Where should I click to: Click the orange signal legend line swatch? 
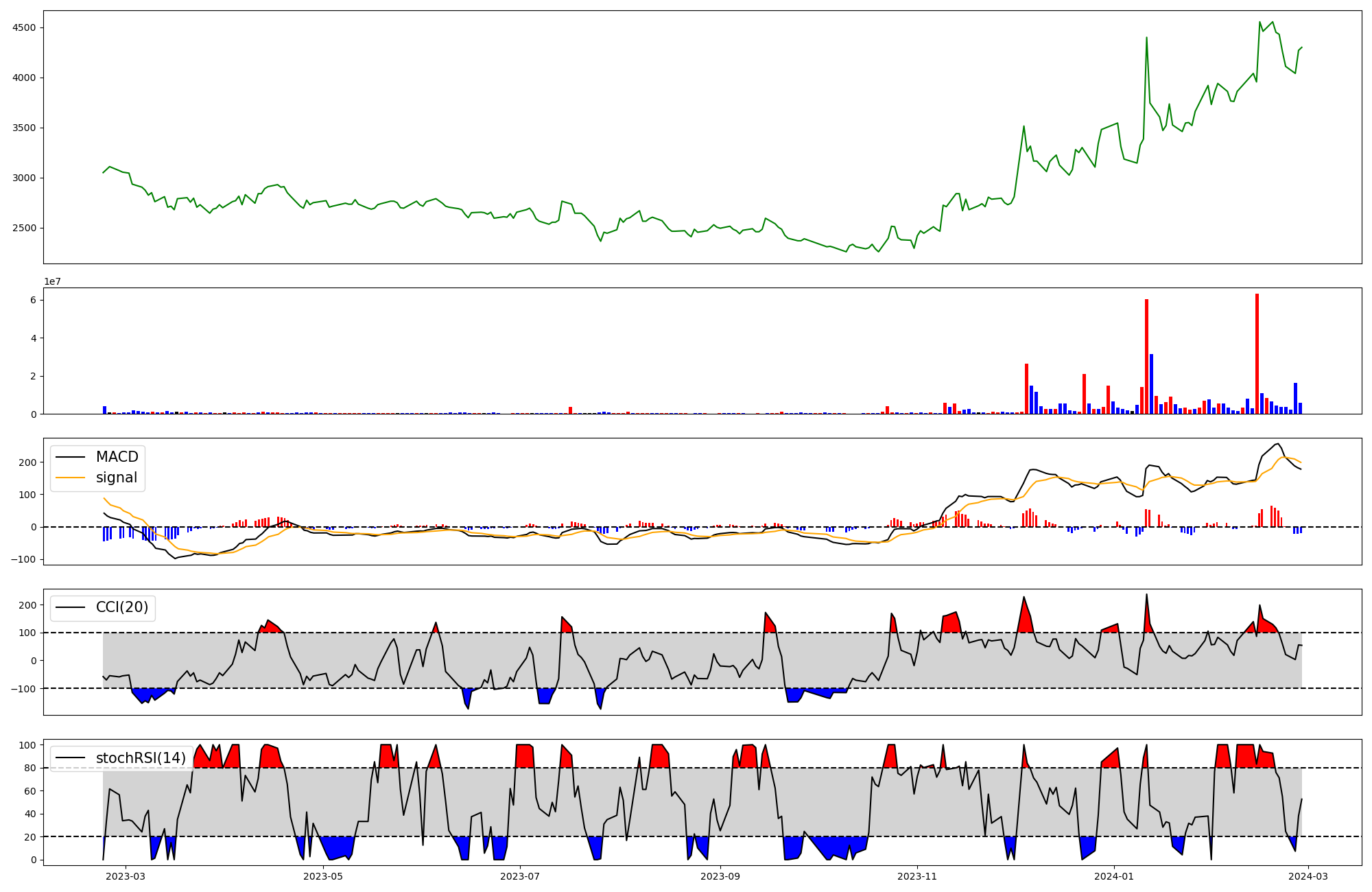70,478
